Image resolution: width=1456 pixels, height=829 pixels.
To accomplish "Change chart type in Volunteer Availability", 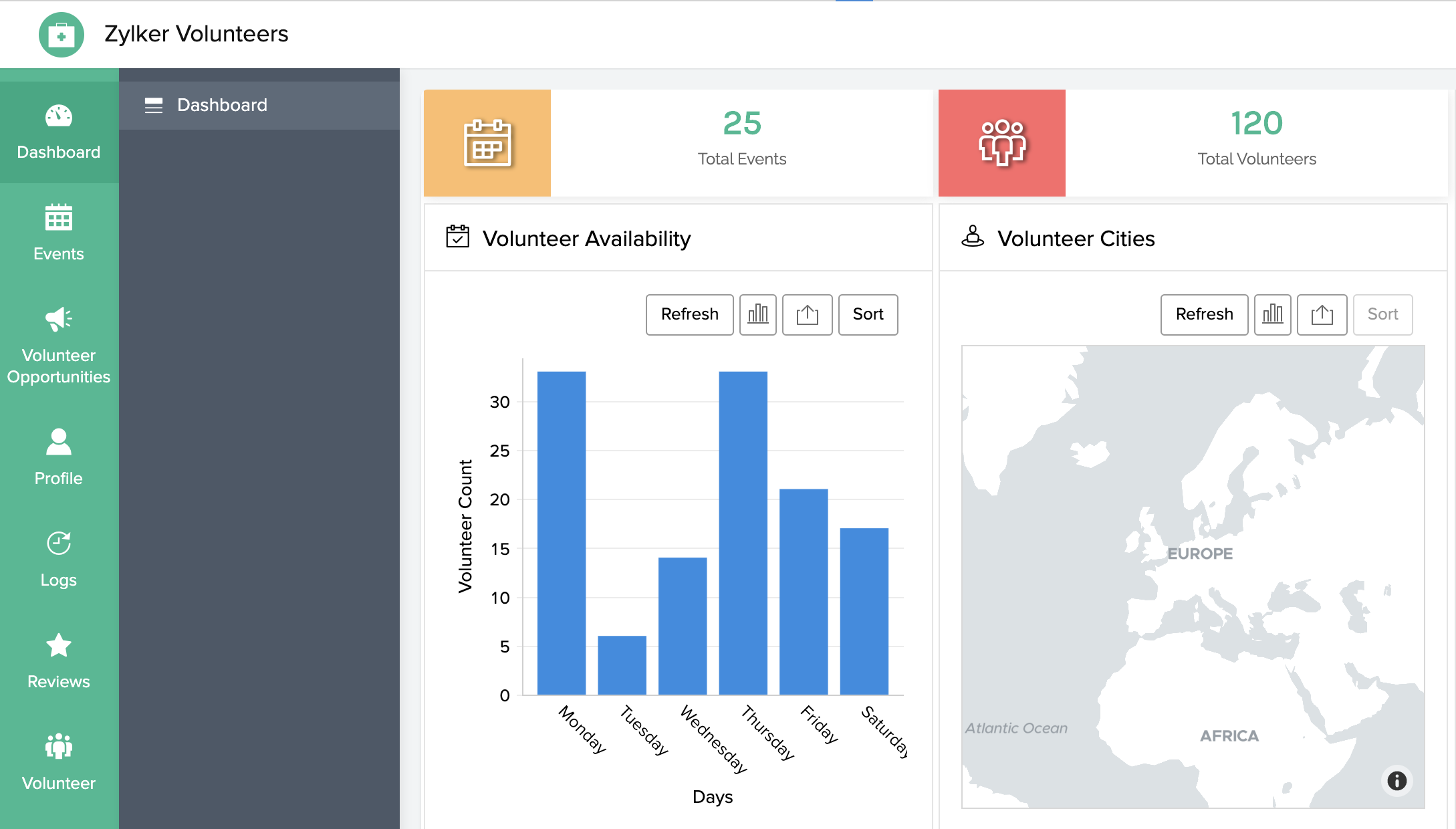I will point(757,314).
